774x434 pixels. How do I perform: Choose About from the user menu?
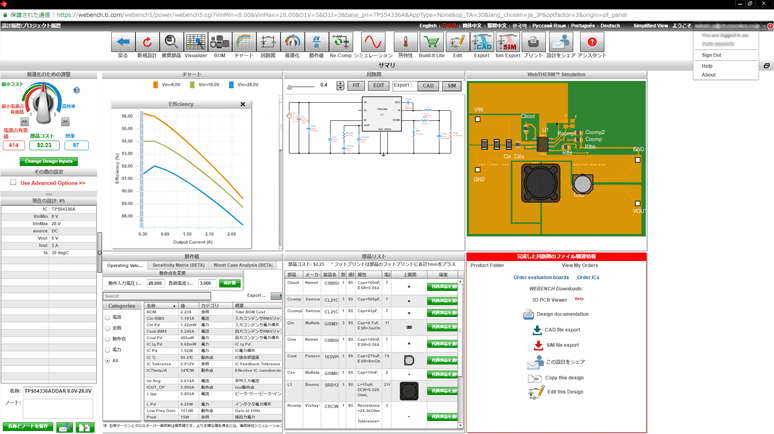[708, 75]
